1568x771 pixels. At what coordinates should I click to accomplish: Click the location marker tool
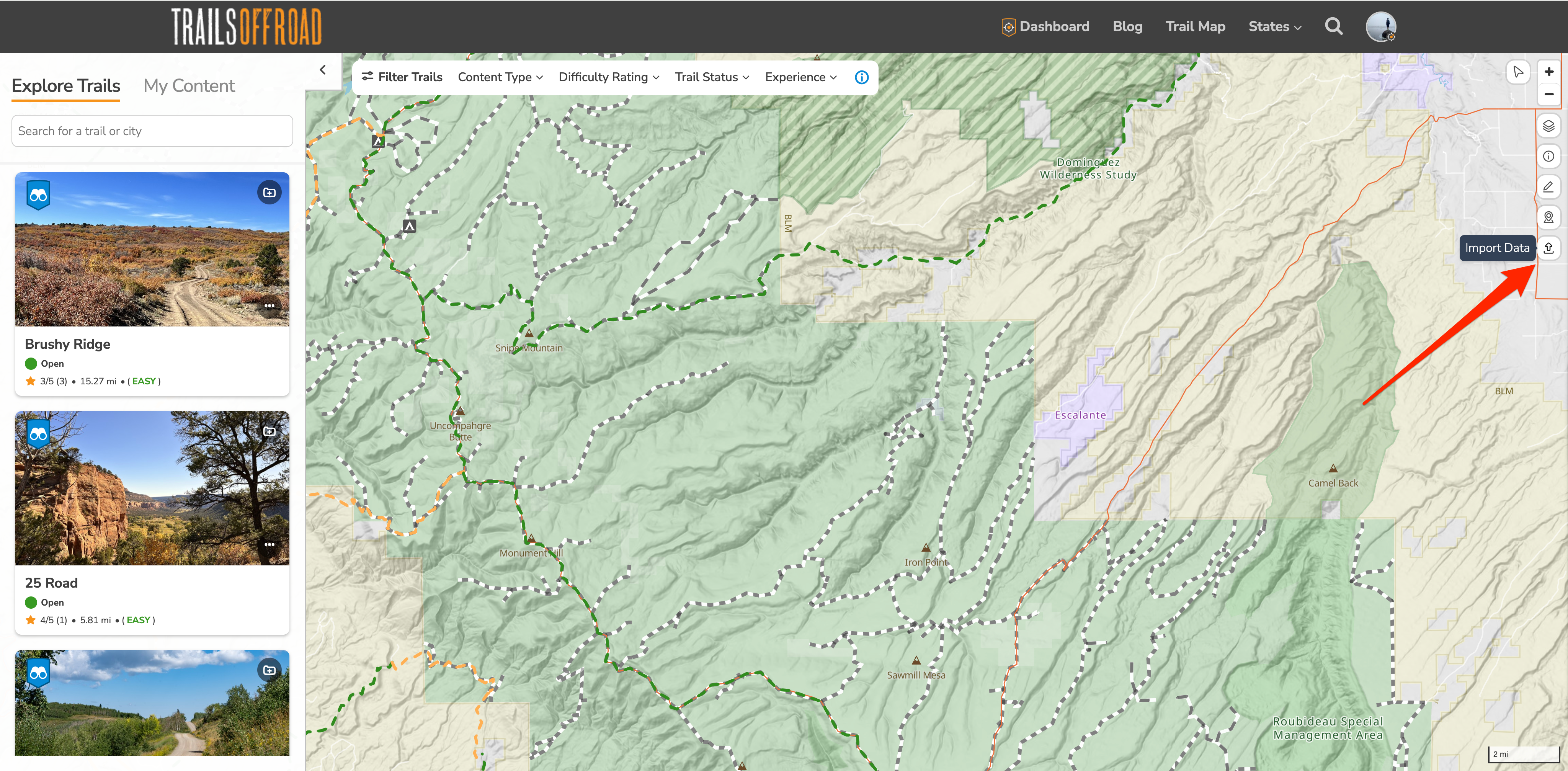click(1548, 217)
